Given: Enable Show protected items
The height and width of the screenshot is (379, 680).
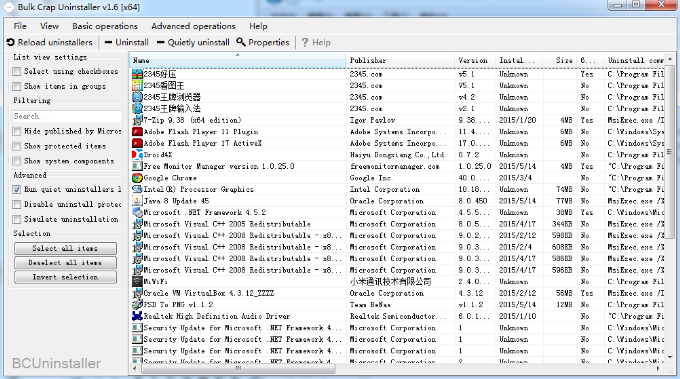Looking at the screenshot, I should [x=17, y=146].
